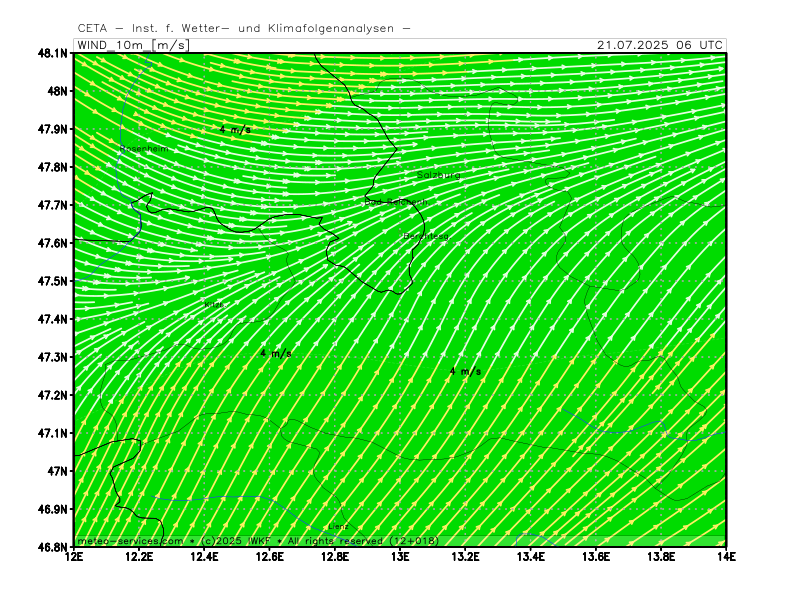The height and width of the screenshot is (600, 800).
Task: Click the "4 m/s" label nearest Kitzb.
Action: [x=276, y=354]
